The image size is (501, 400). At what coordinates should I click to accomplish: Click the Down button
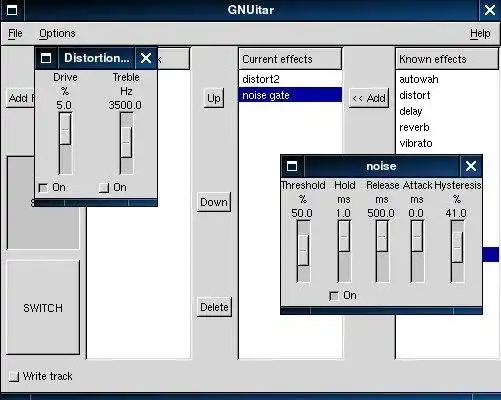coord(214,202)
